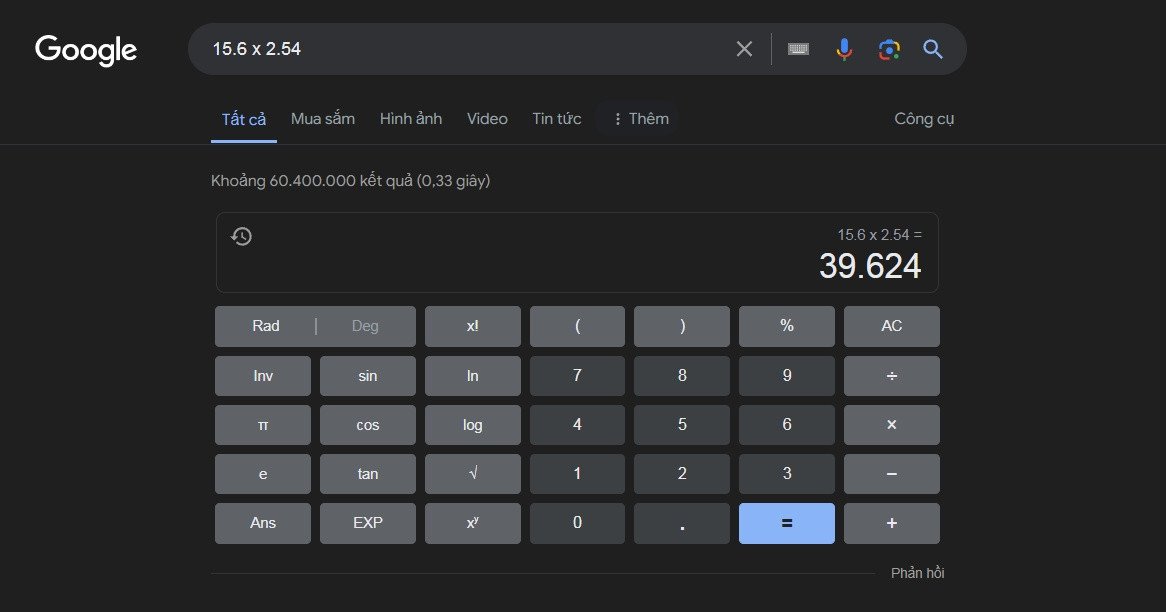This screenshot has width=1166, height=612.
Task: Open the Mua sắm tab
Action: [323, 119]
